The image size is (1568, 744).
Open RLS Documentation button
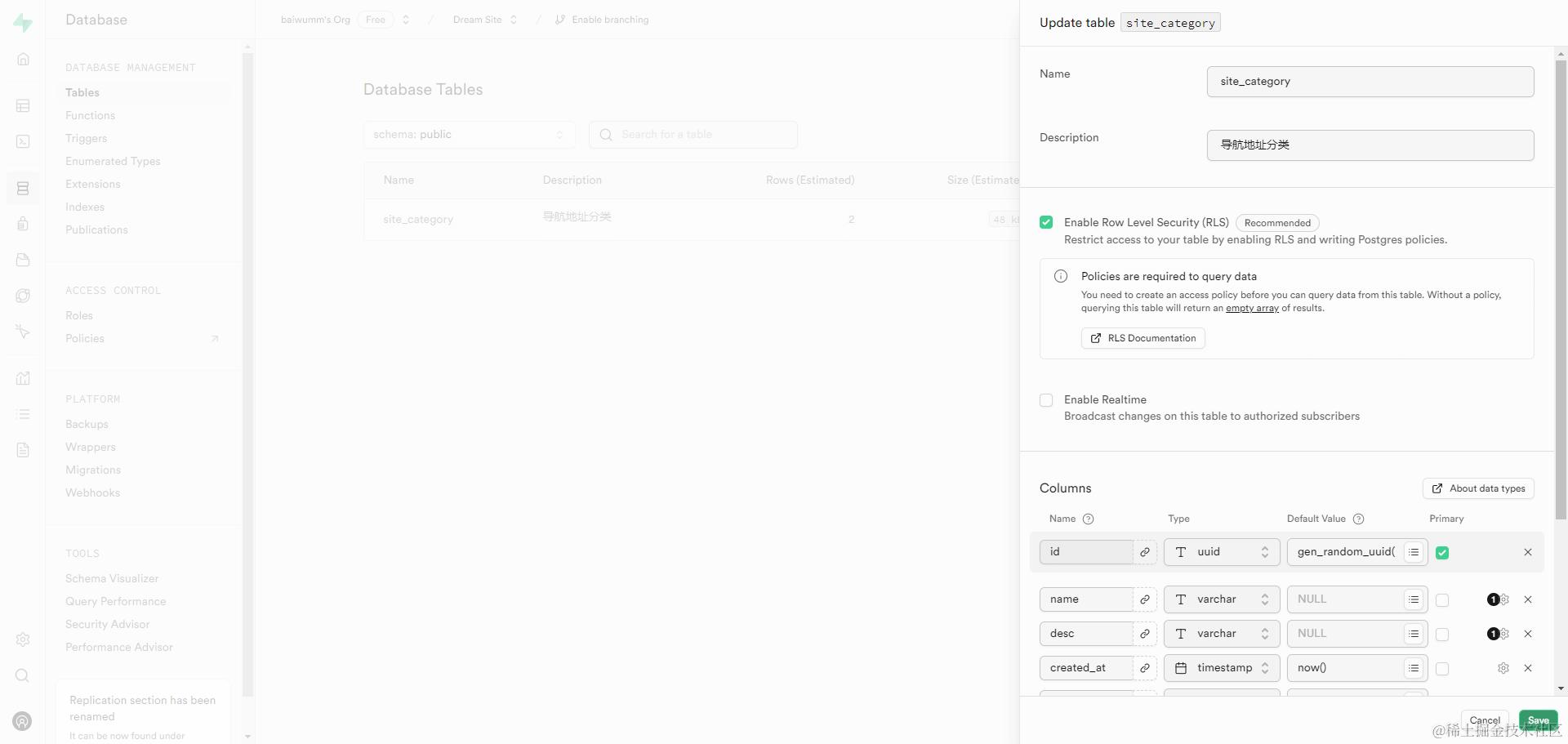coord(1143,338)
